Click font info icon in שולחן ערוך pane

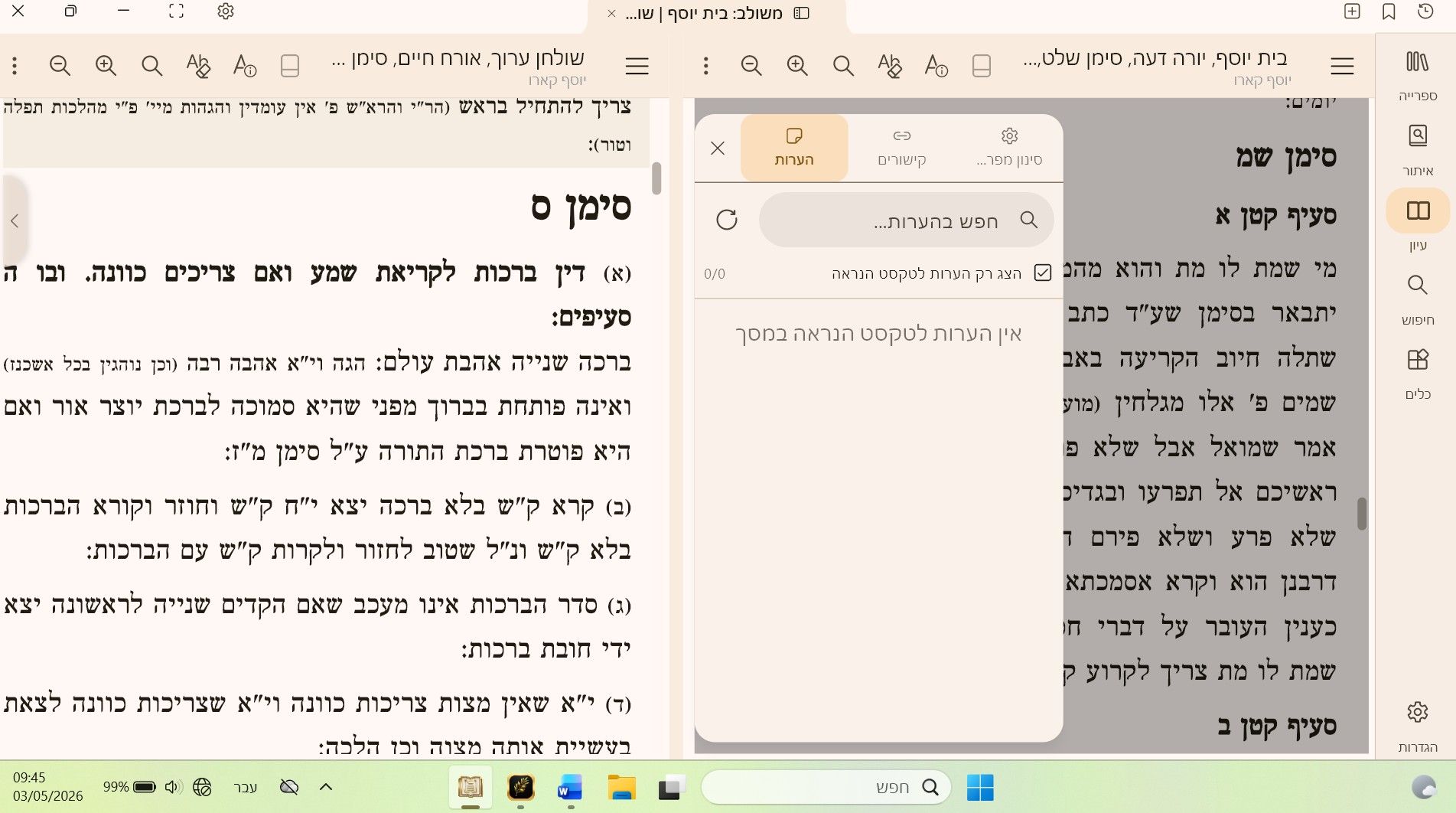pyautogui.click(x=244, y=66)
